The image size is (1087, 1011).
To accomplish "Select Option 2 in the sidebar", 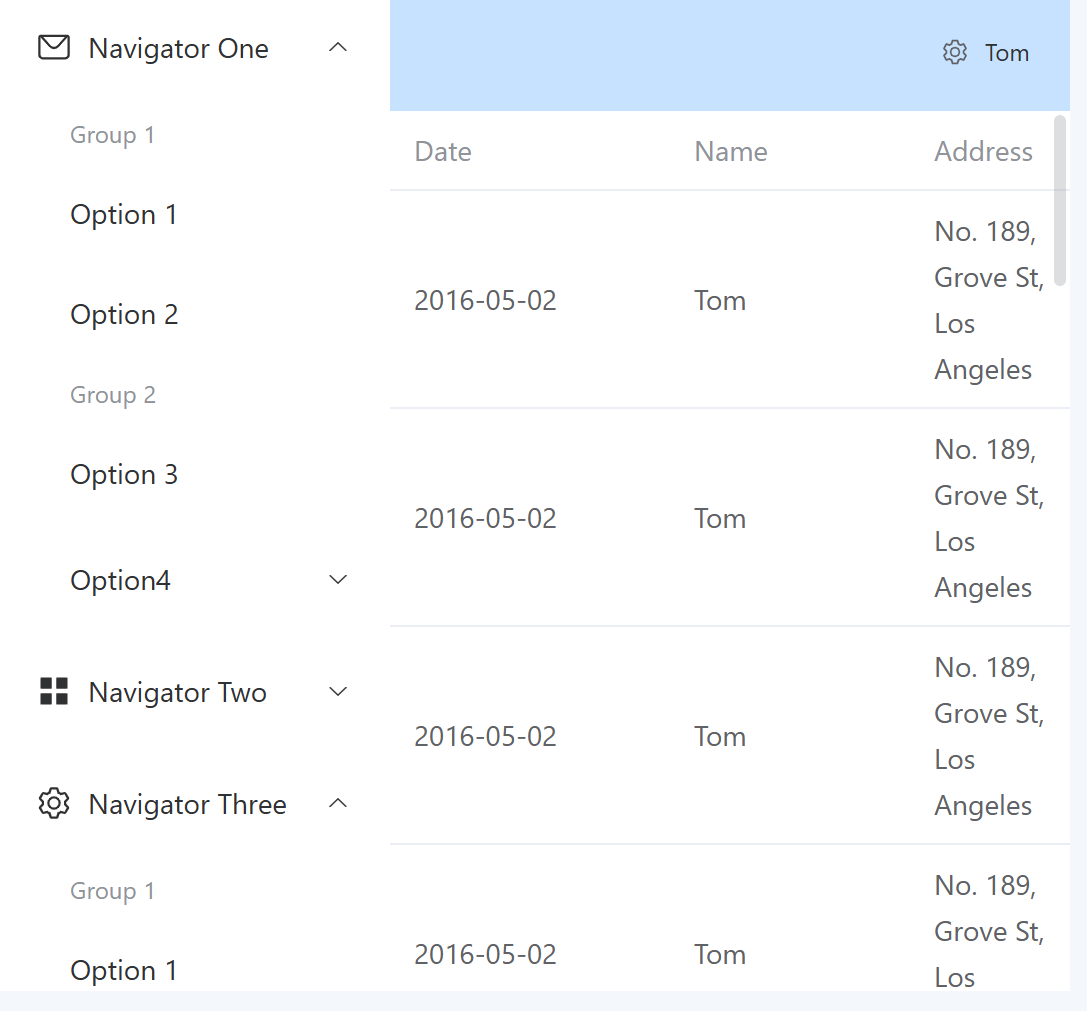I will (x=124, y=315).
